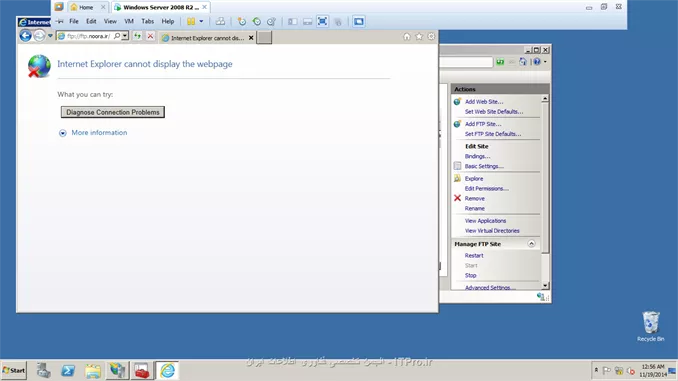This screenshot has width=678, height=381.
Task: Open Bindings in IIS Edit Site section
Action: [x=477, y=156]
